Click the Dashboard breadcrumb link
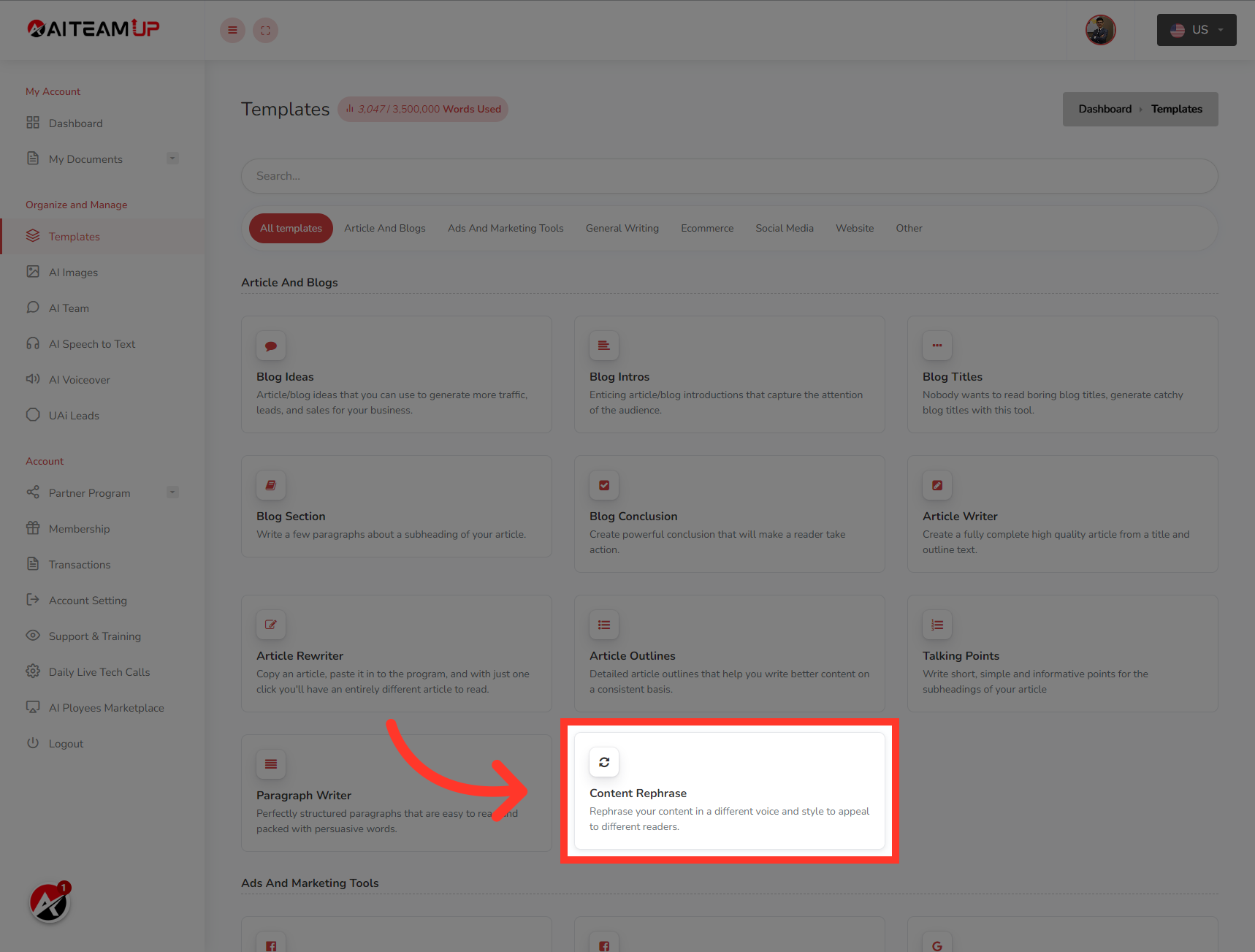Screen dimensions: 1255x952 (x=1105, y=108)
